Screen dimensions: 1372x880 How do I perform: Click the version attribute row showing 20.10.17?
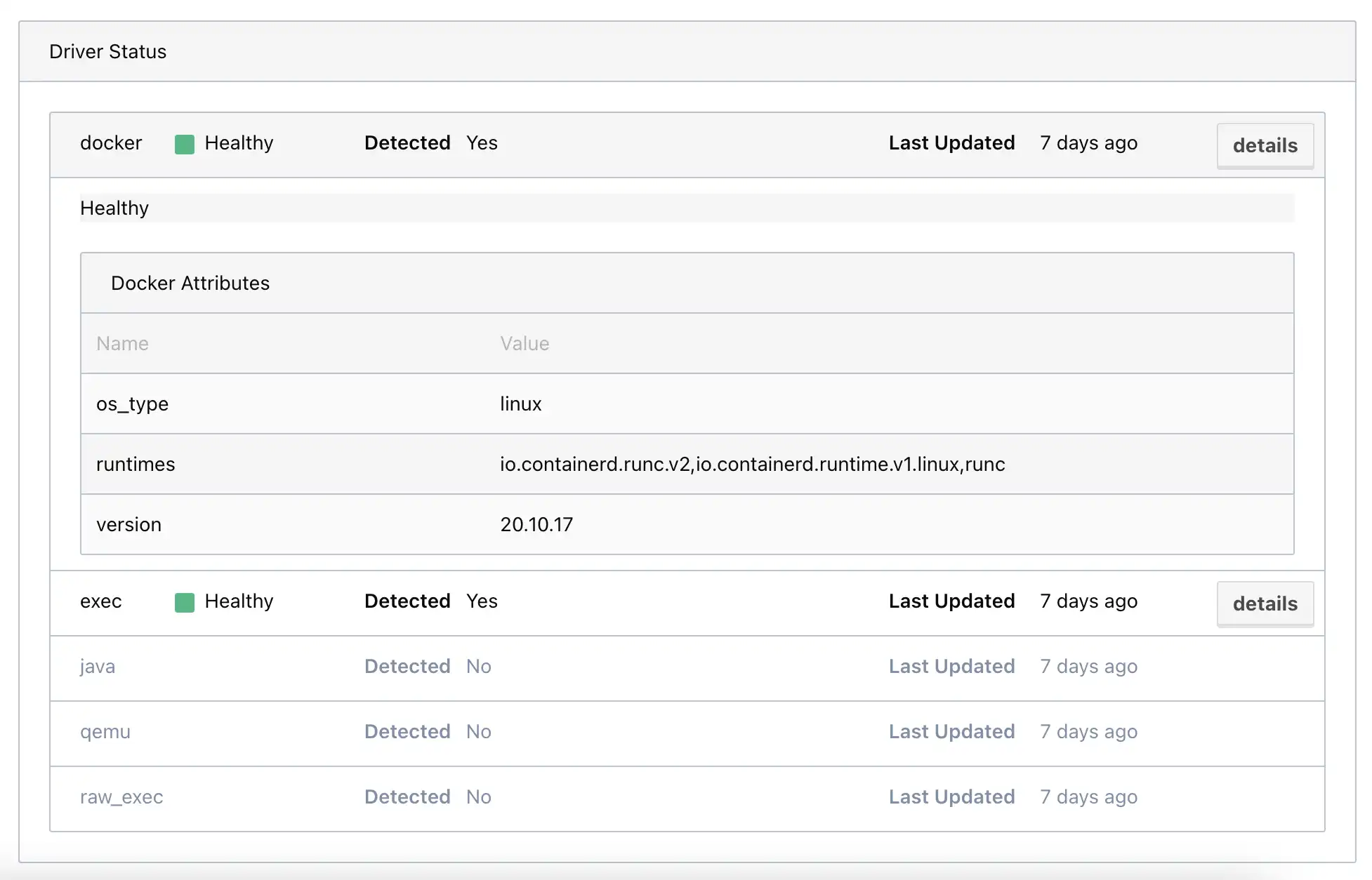pyautogui.click(x=129, y=524)
